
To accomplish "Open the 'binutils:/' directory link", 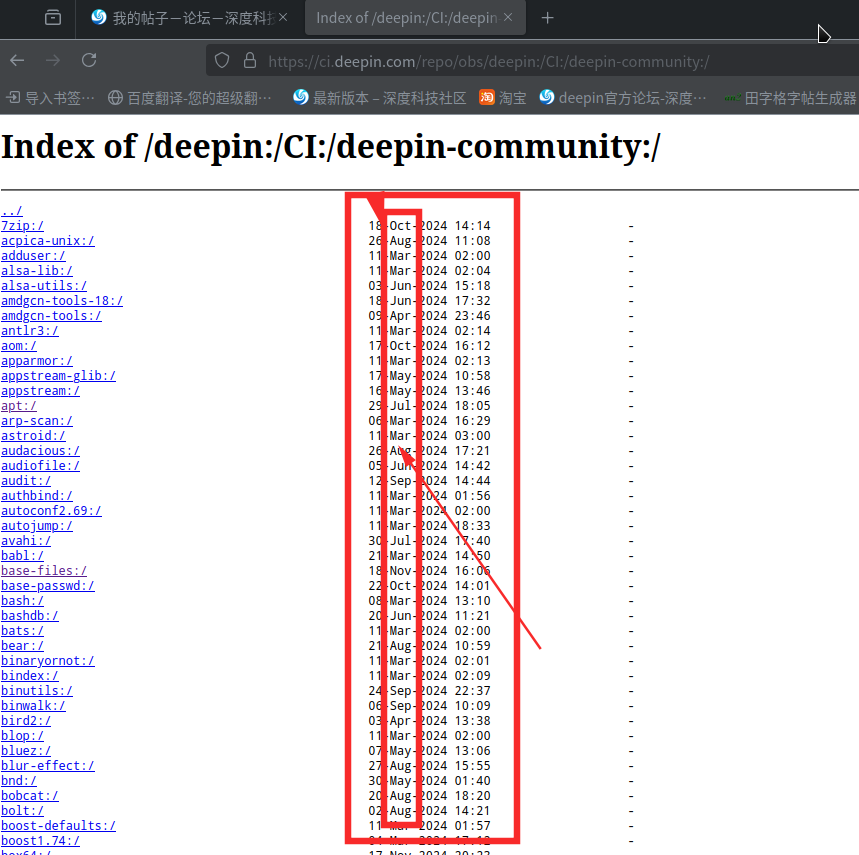I will pyautogui.click(x=37, y=691).
